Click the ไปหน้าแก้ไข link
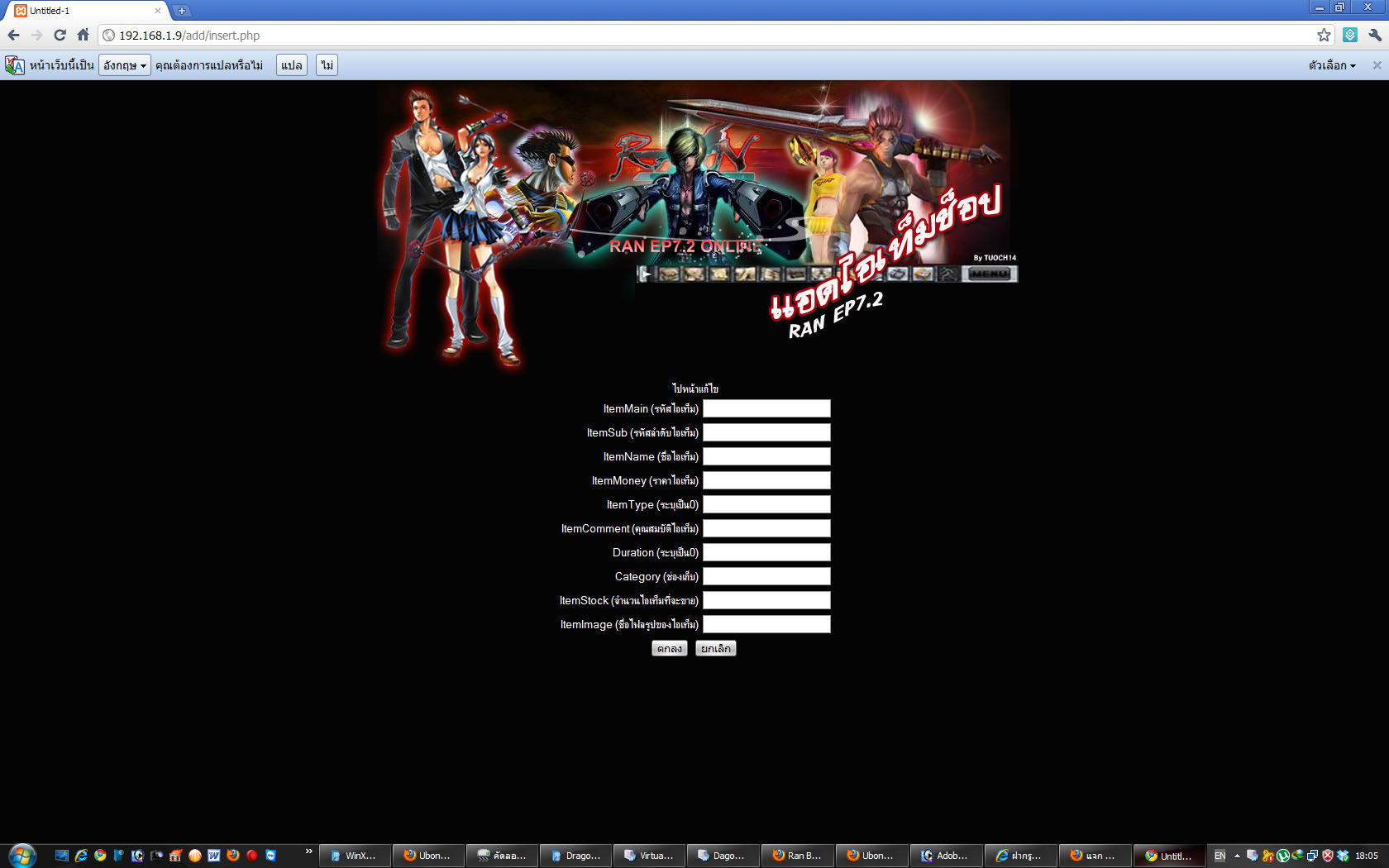 pyautogui.click(x=695, y=389)
